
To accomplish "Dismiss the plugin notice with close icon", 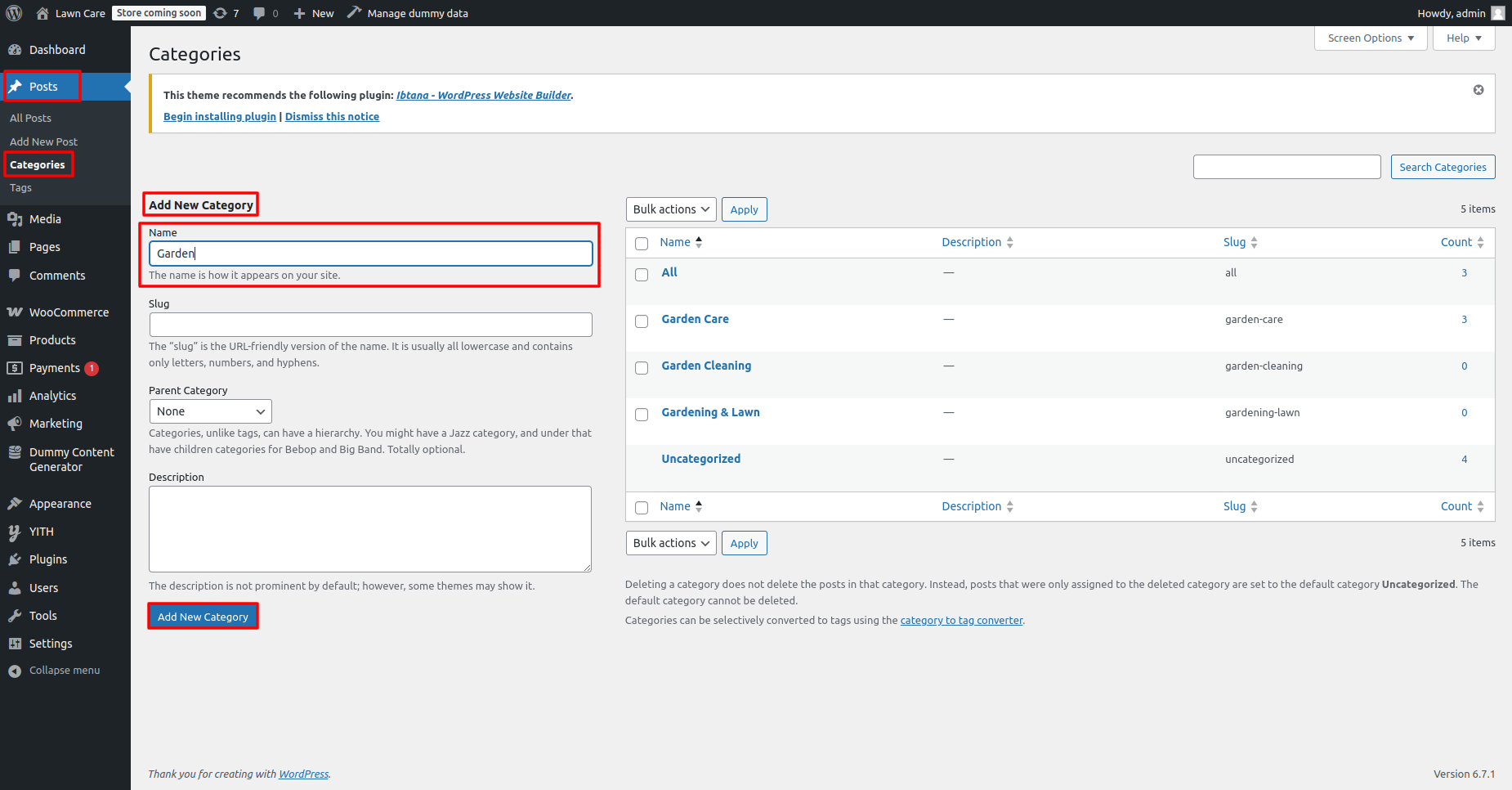I will 1478,90.
